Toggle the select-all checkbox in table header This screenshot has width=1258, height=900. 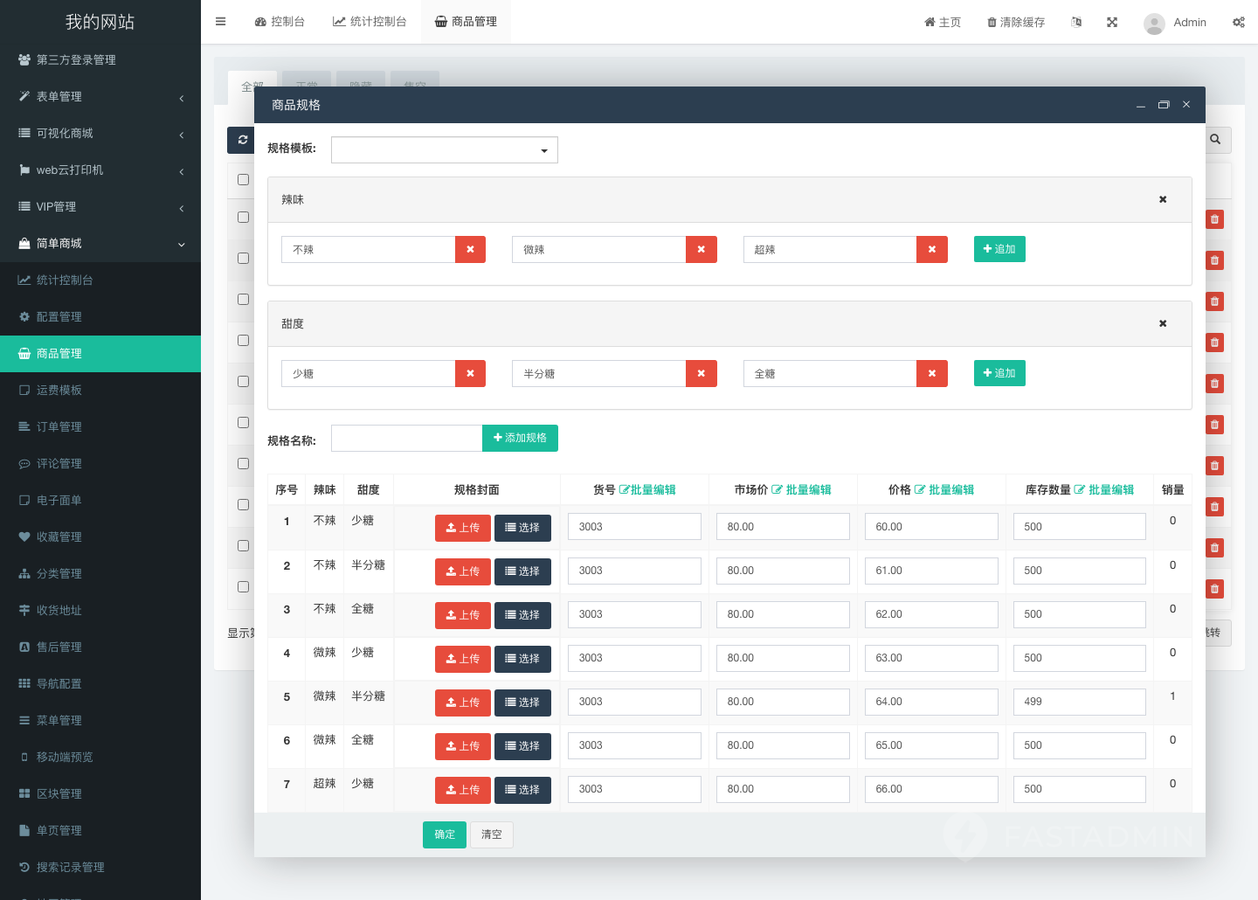tap(243, 180)
